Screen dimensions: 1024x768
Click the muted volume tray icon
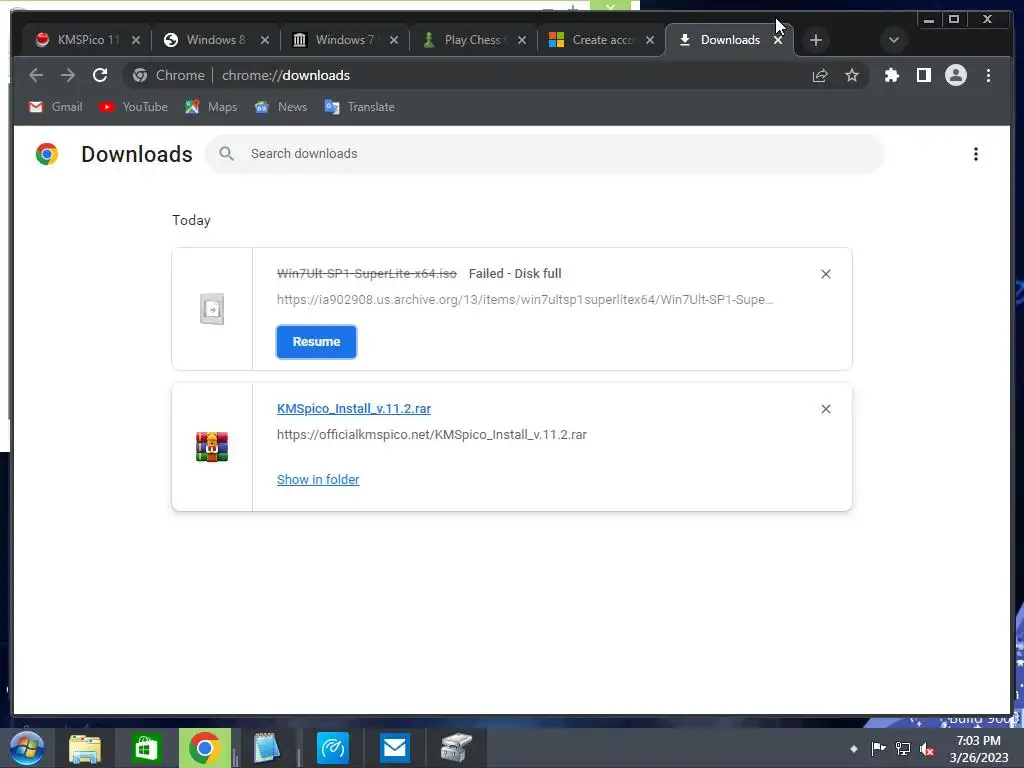[x=927, y=749]
